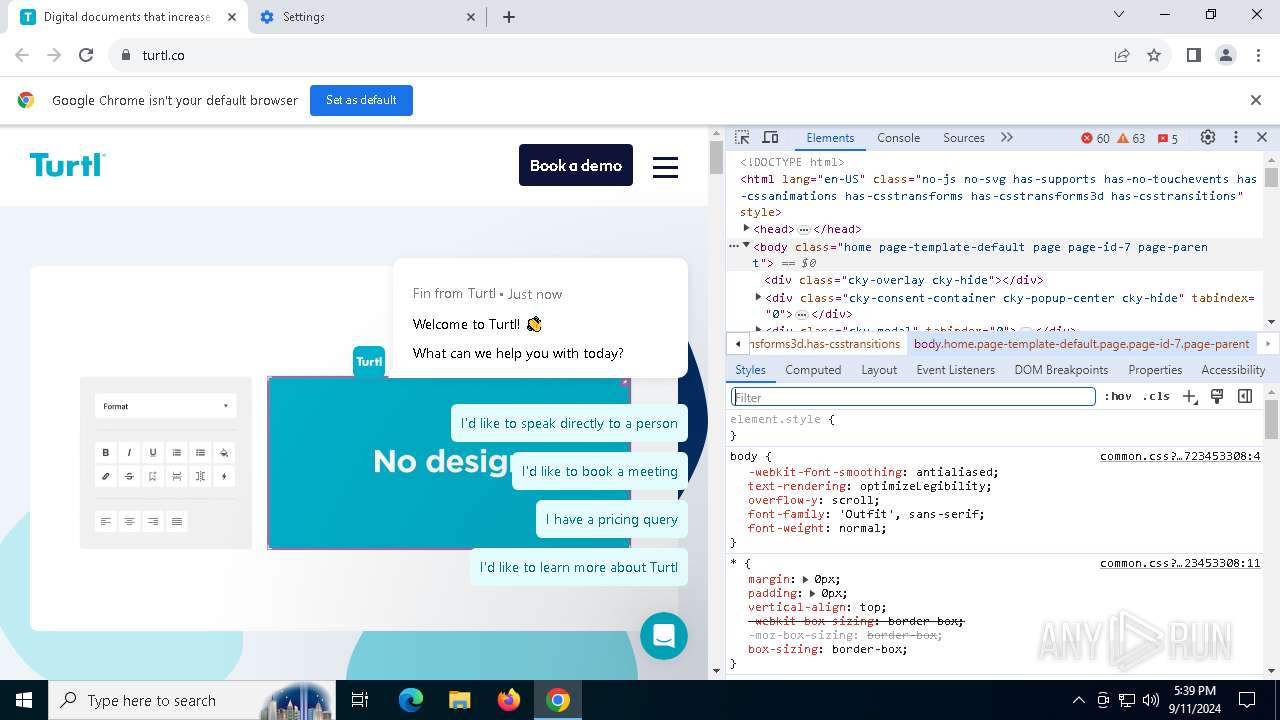Image resolution: width=1280 pixels, height=720 pixels.
Task: Click the Bold formatting icon
Action: (x=105, y=452)
